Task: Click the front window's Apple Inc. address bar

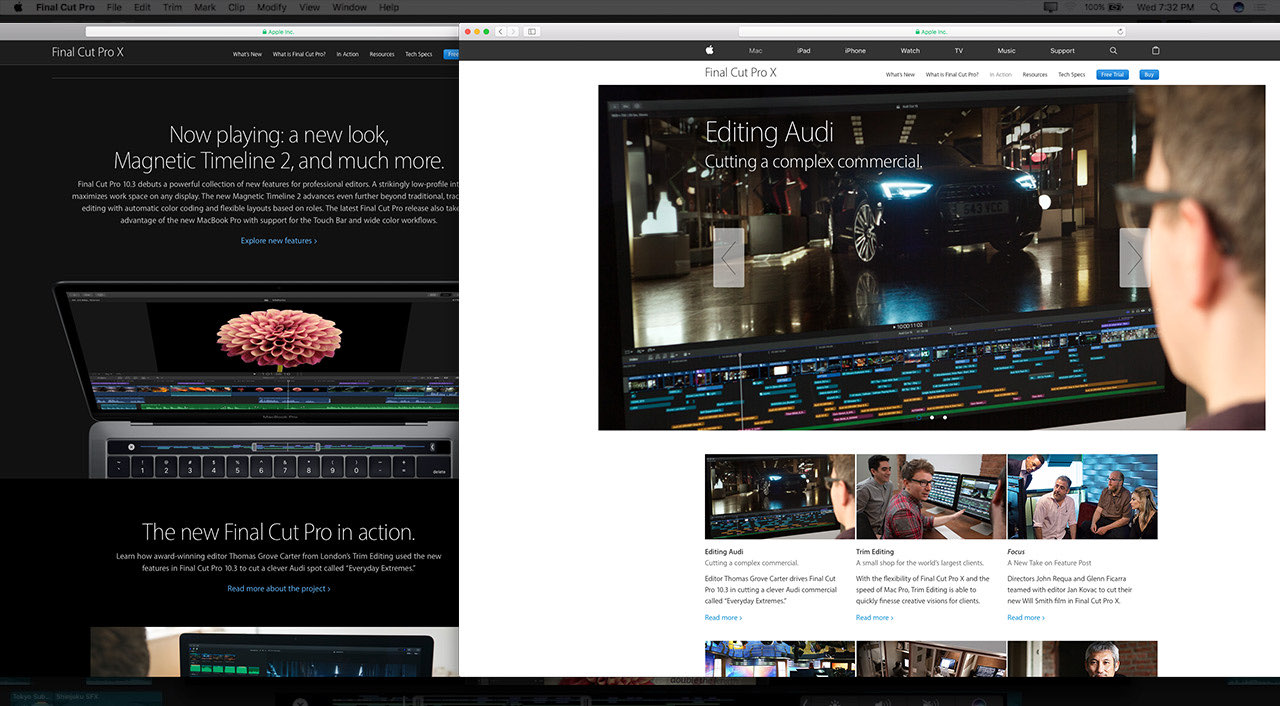Action: coord(932,32)
